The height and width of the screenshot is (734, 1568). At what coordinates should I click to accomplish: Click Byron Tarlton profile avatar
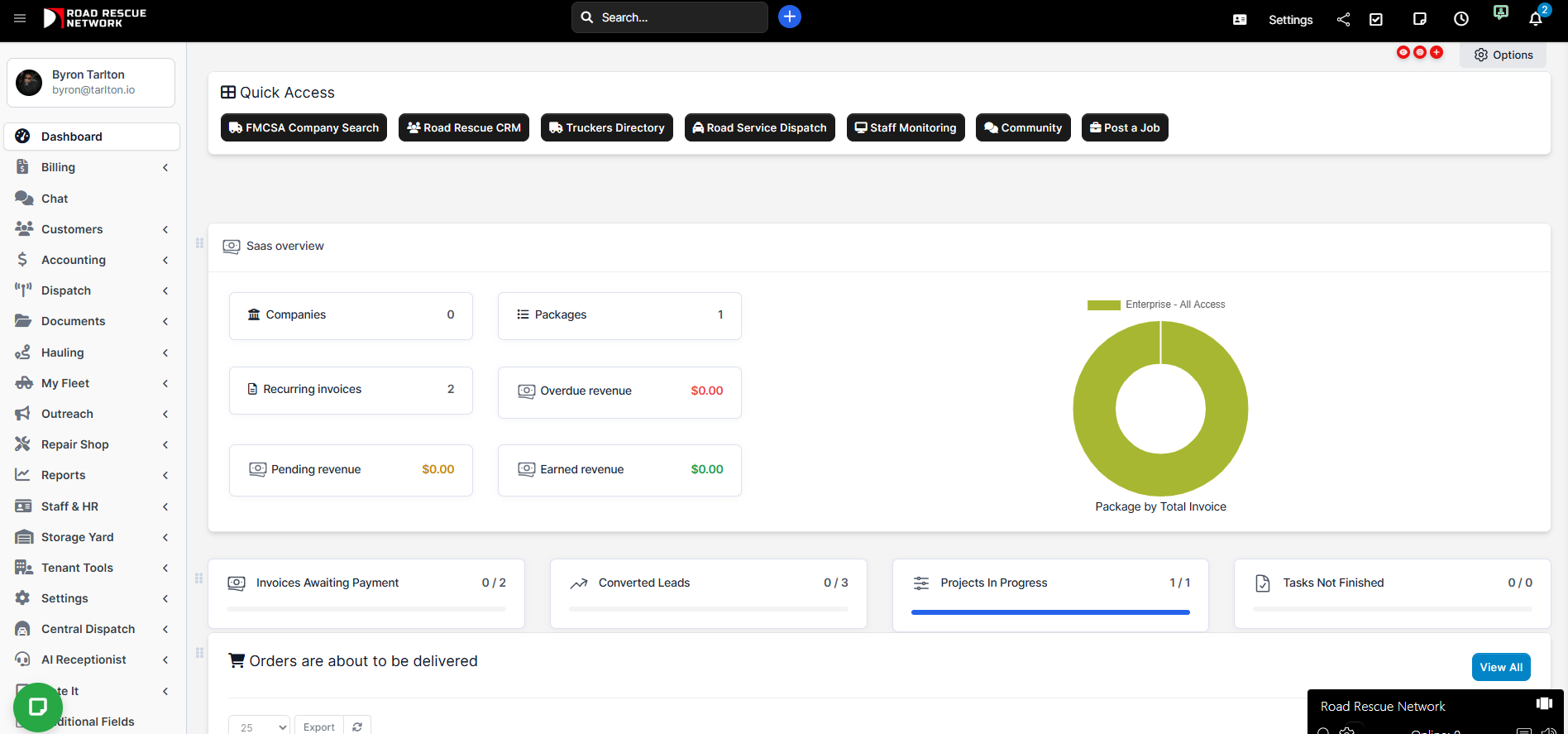tap(29, 83)
